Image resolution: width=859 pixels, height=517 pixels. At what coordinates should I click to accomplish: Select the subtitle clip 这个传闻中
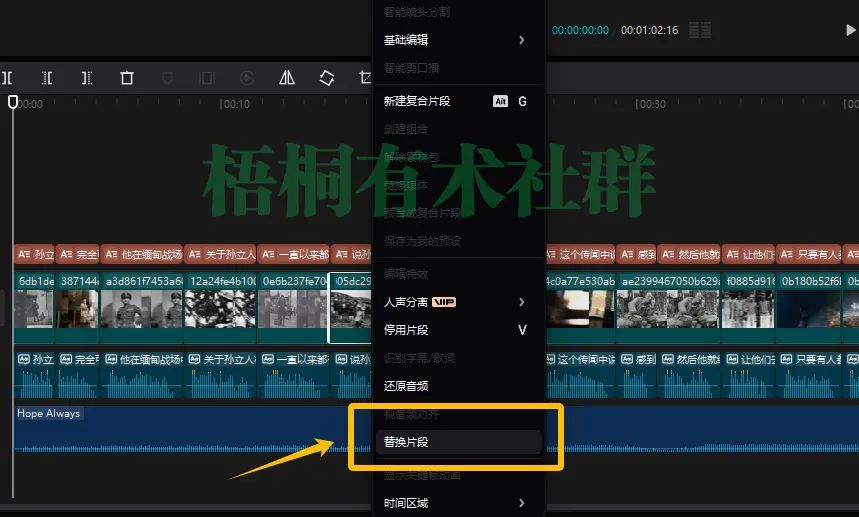581,254
